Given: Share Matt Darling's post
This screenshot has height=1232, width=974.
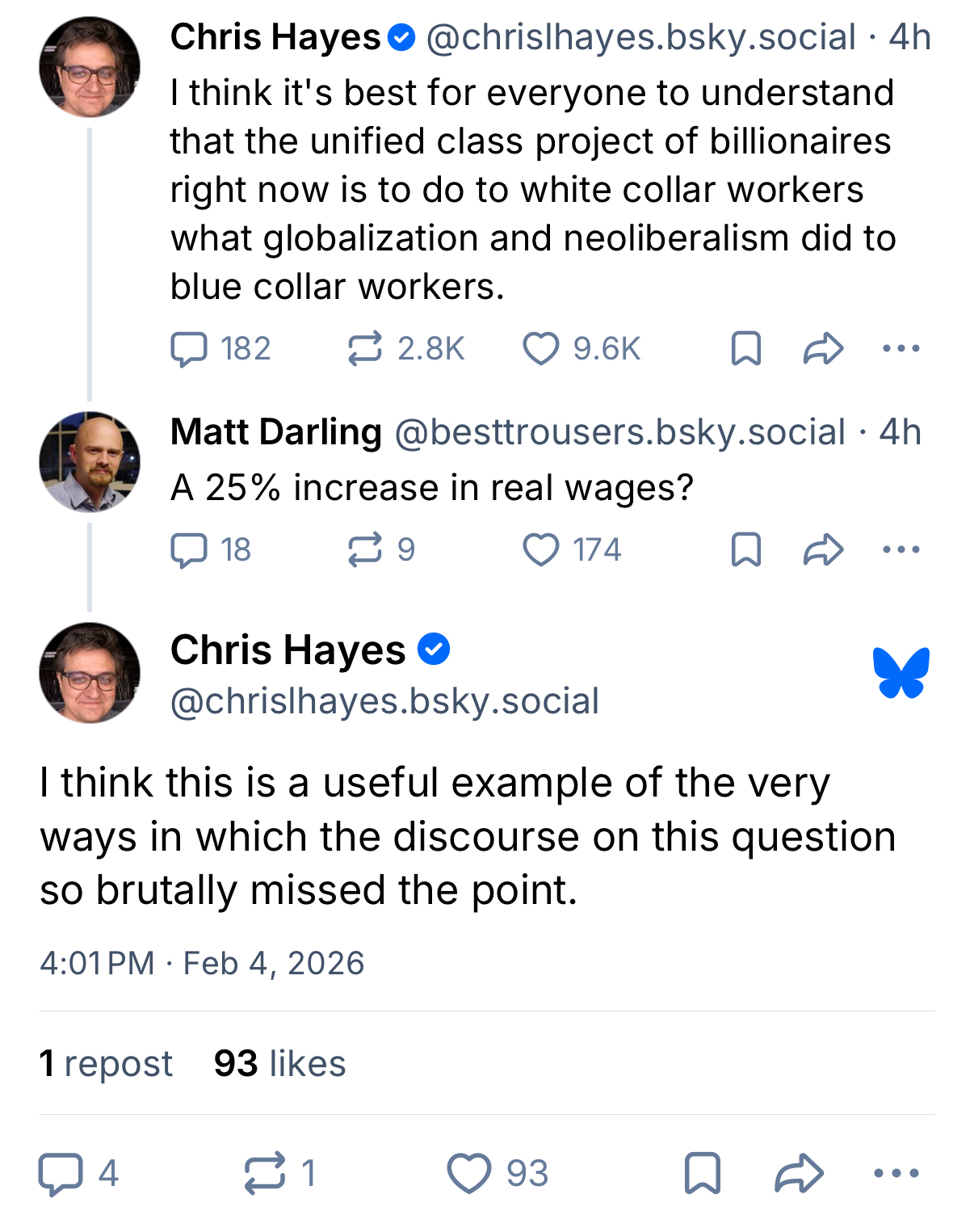Looking at the screenshot, I should point(823,550).
